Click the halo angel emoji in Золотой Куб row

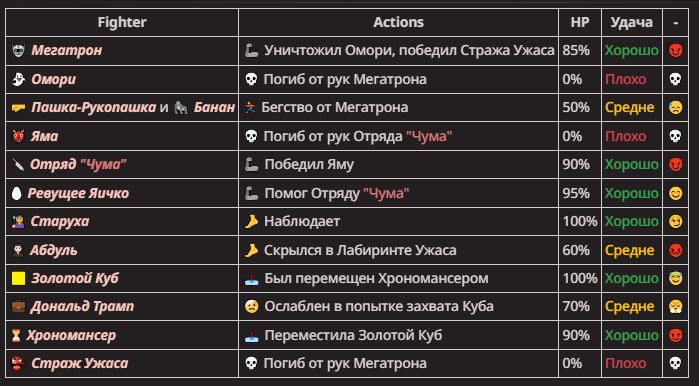675,278
